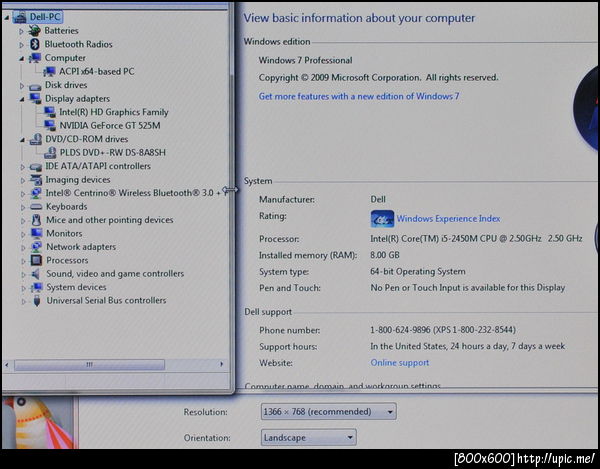Open the Resolution dropdown
Screen dimensions: 600x469
pos(329,412)
